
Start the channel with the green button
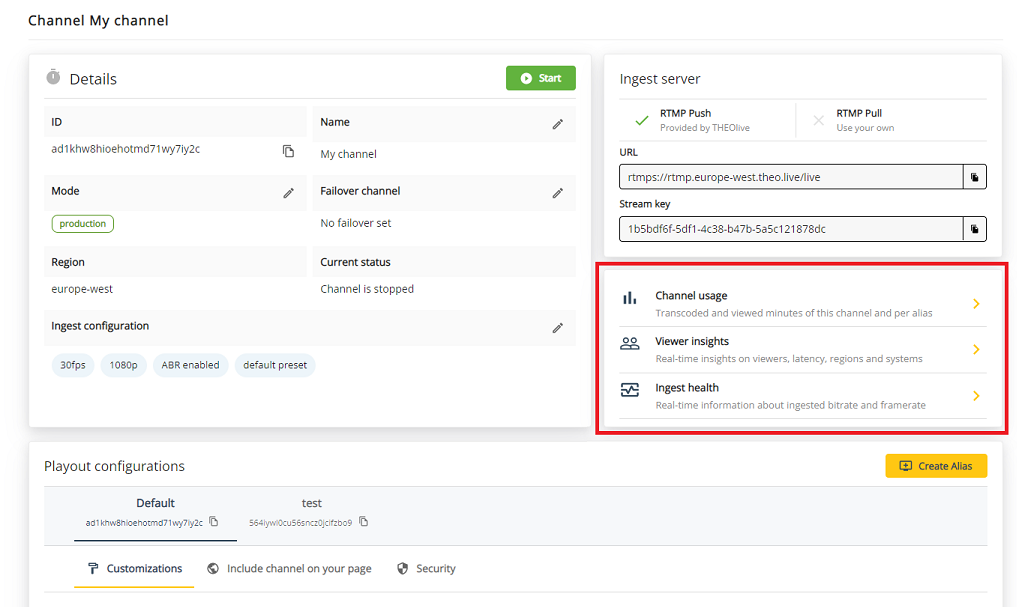coord(540,77)
